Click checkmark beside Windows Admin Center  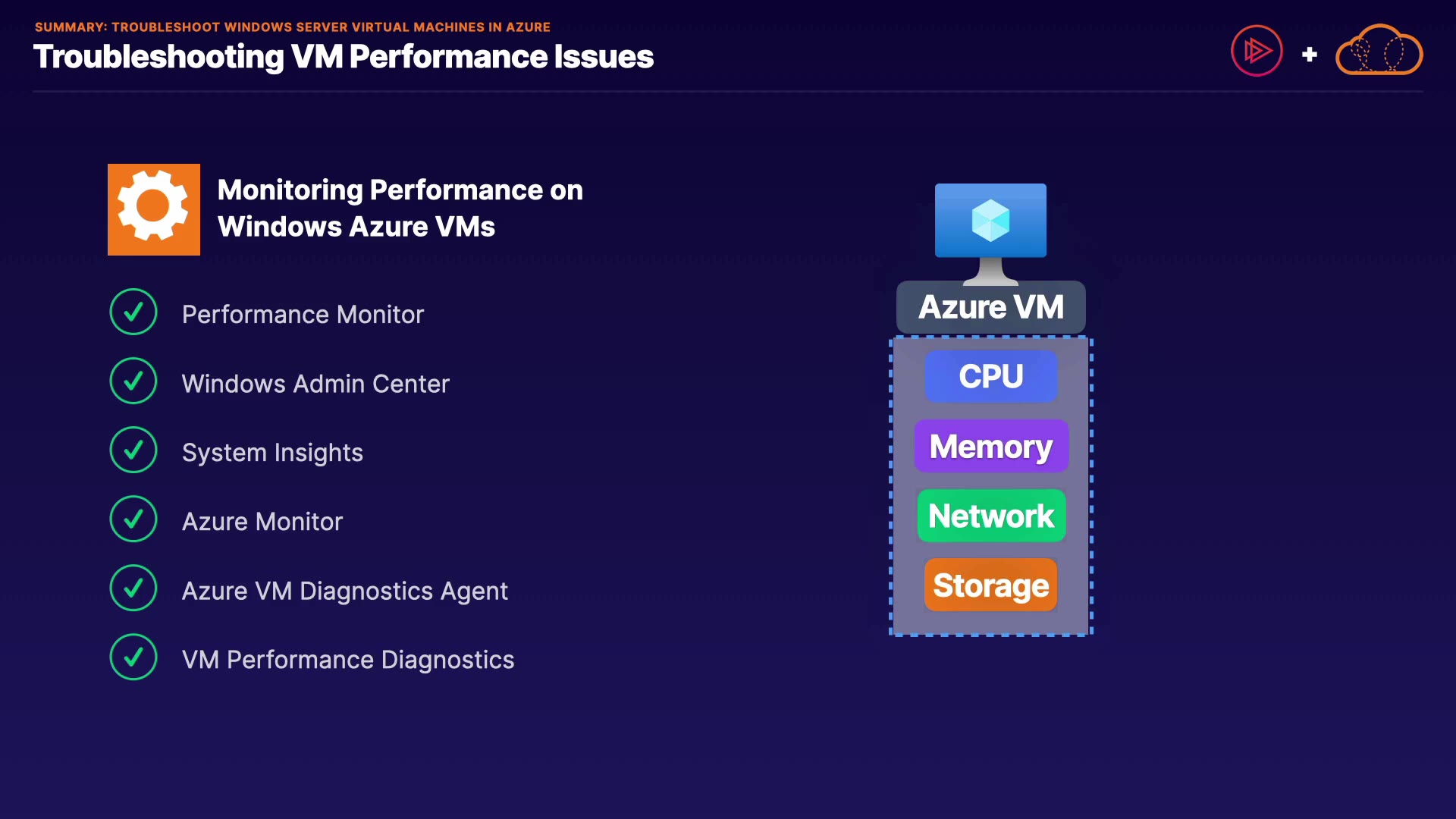133,381
